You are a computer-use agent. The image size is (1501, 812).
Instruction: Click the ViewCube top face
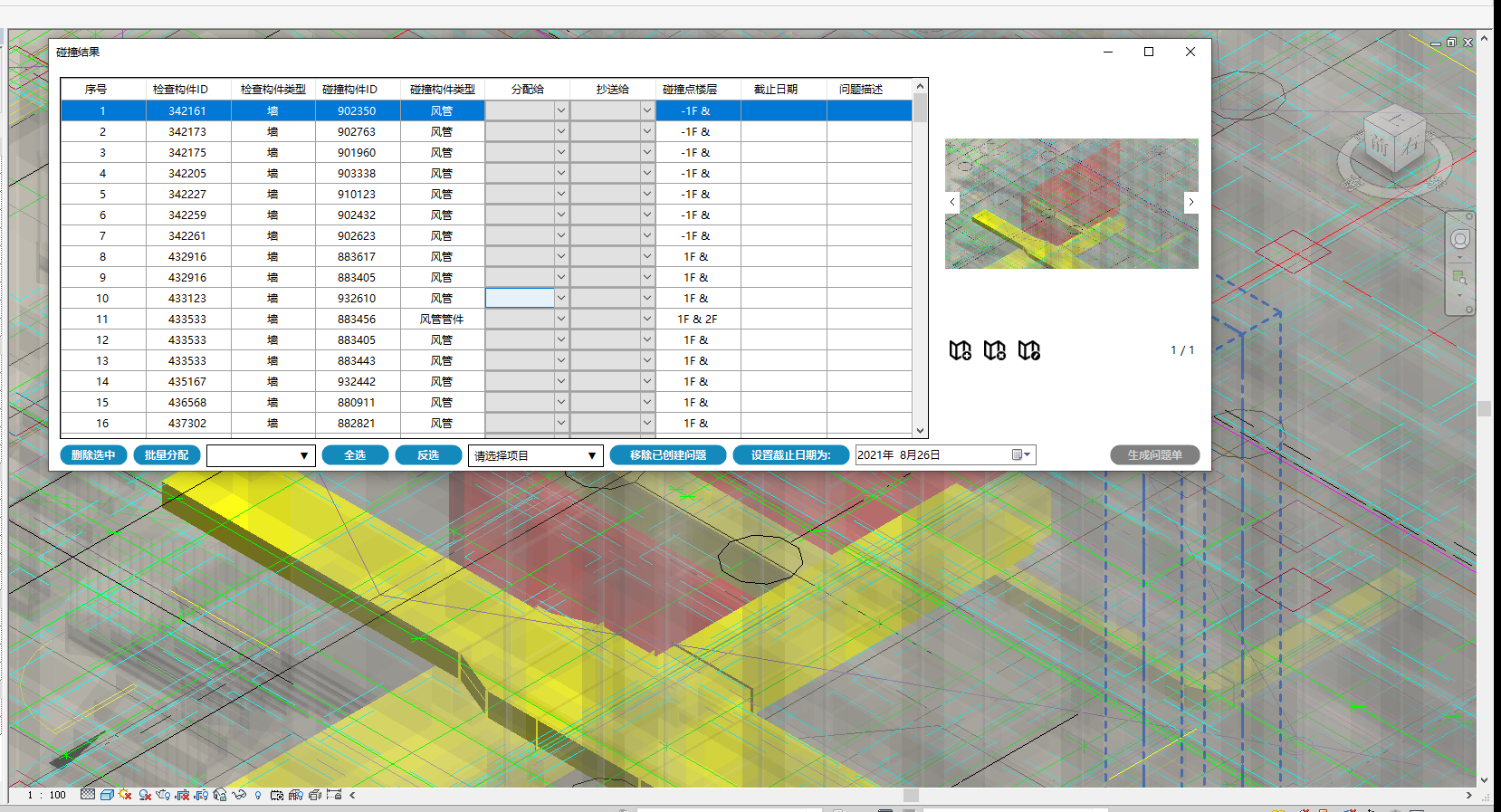[x=1395, y=119]
